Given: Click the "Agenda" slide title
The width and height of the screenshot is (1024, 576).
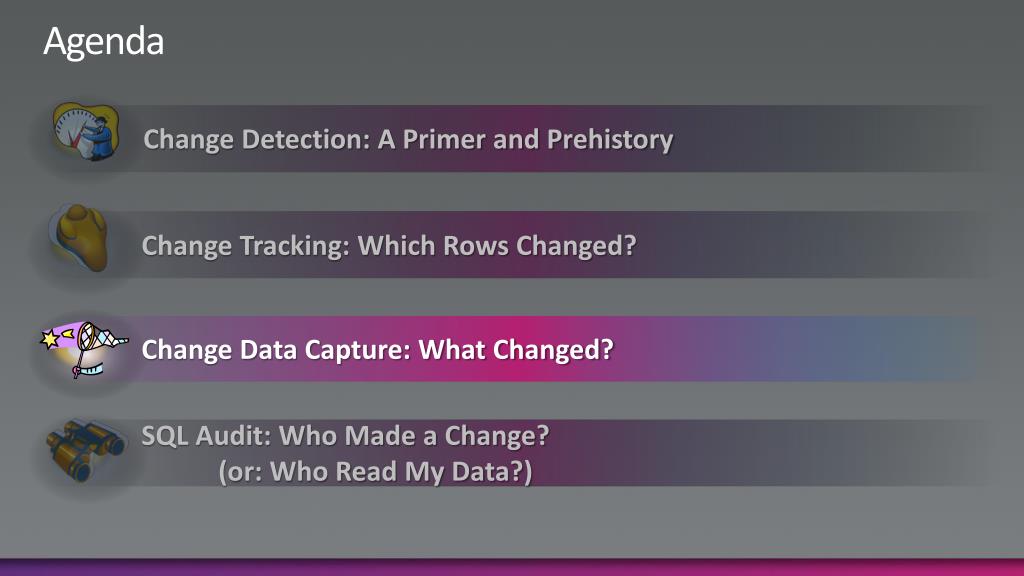Looking at the screenshot, I should [x=103, y=41].
